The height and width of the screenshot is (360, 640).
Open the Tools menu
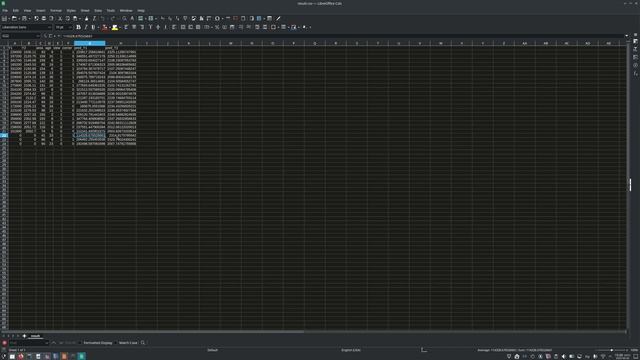point(111,11)
